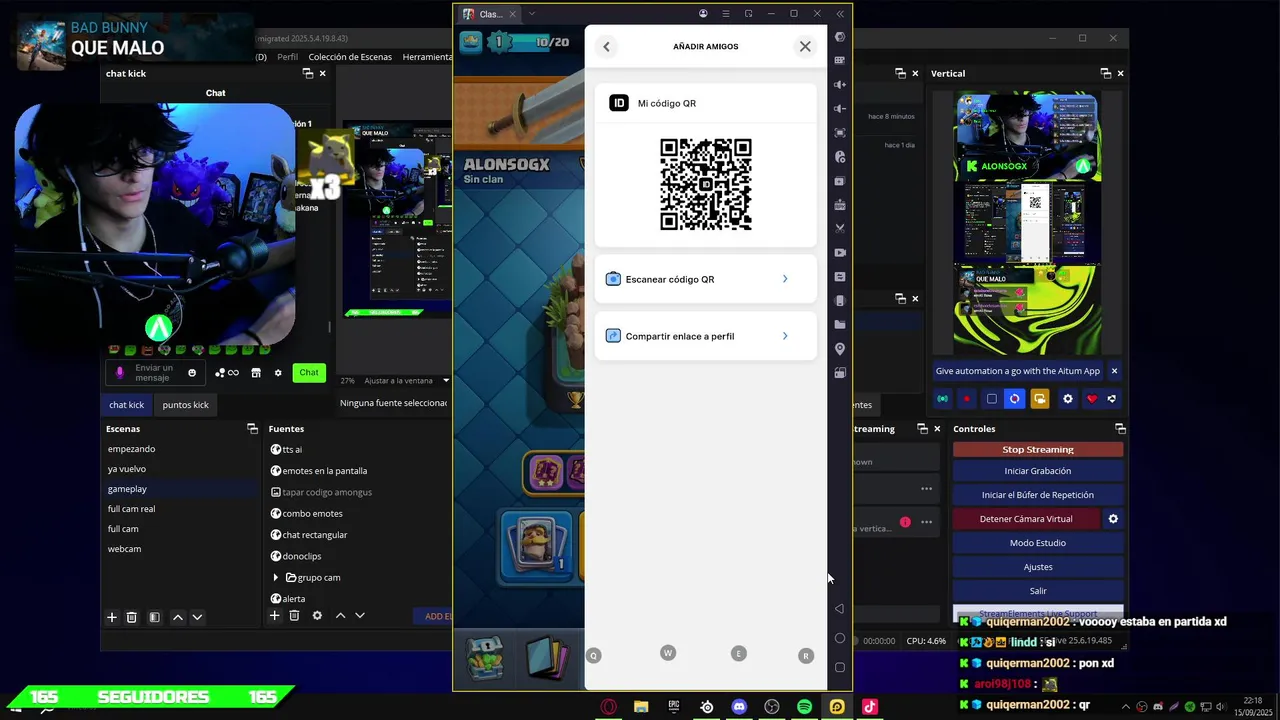Close the Añadir Amigos panel
Image resolution: width=1280 pixels, height=720 pixels.
(x=805, y=47)
